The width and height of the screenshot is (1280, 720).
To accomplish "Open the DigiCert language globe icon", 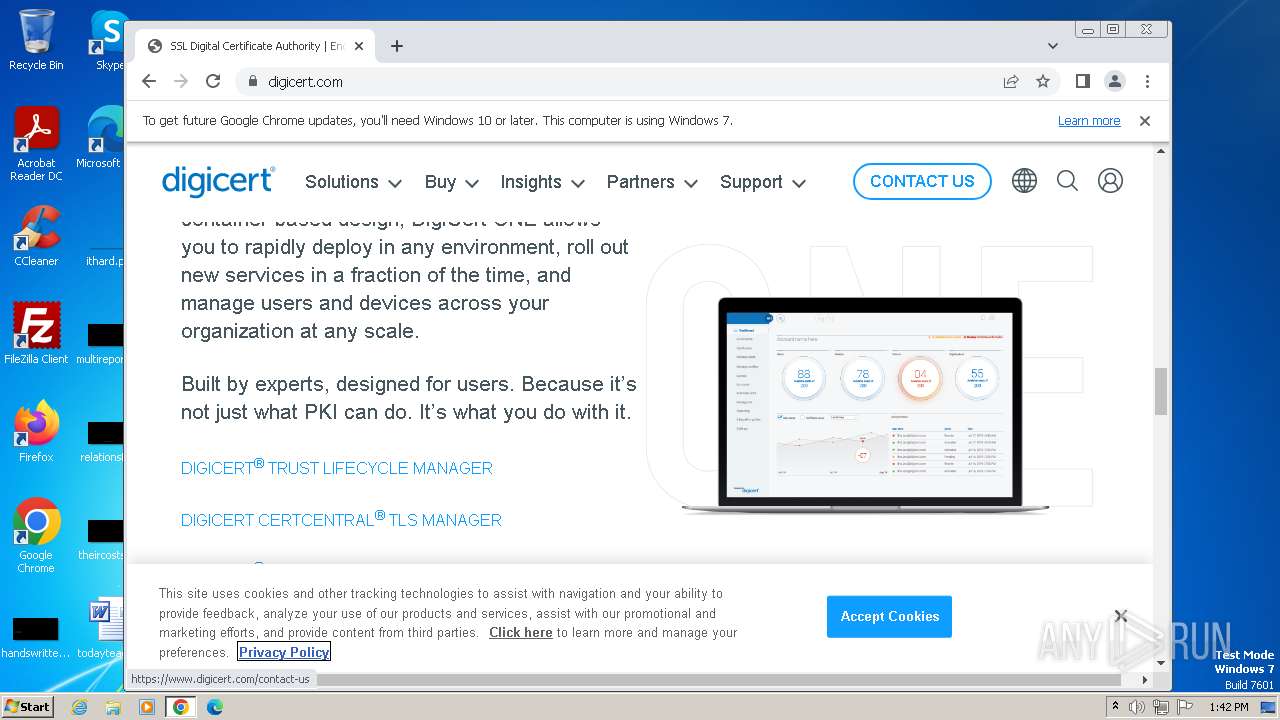I will (1024, 181).
